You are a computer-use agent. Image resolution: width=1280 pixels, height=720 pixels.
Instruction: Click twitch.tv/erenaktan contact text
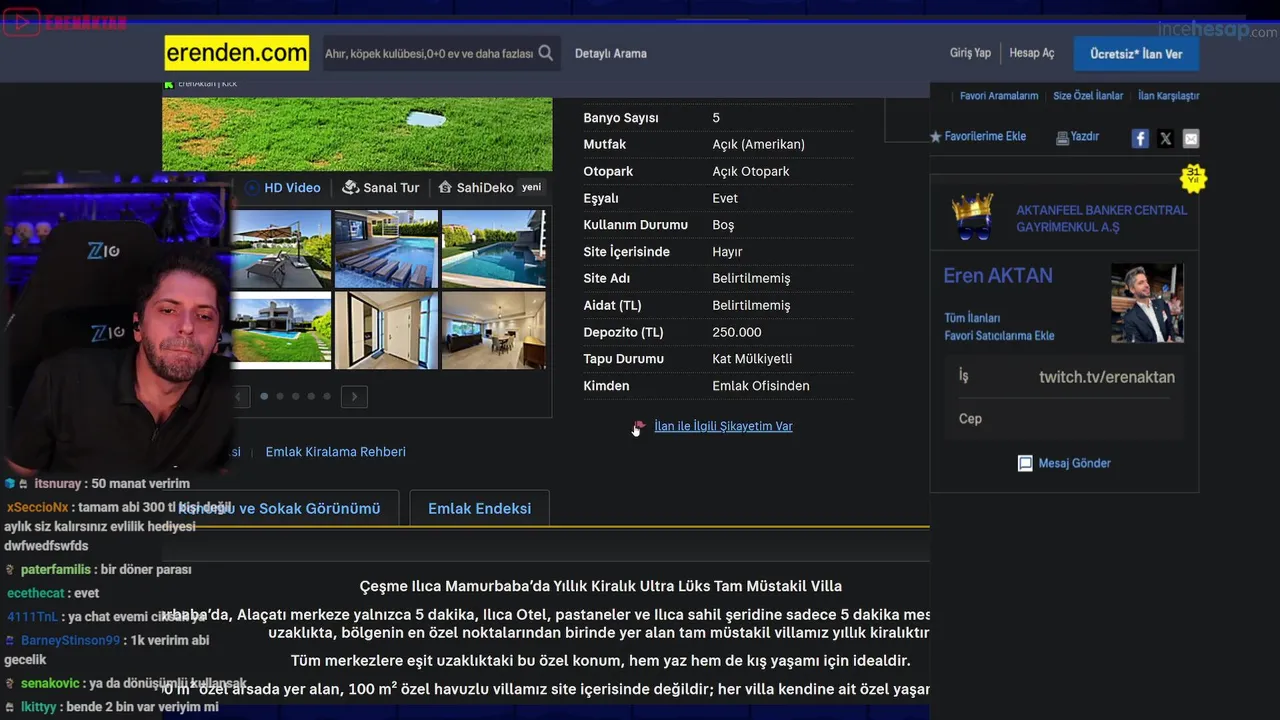click(1107, 377)
